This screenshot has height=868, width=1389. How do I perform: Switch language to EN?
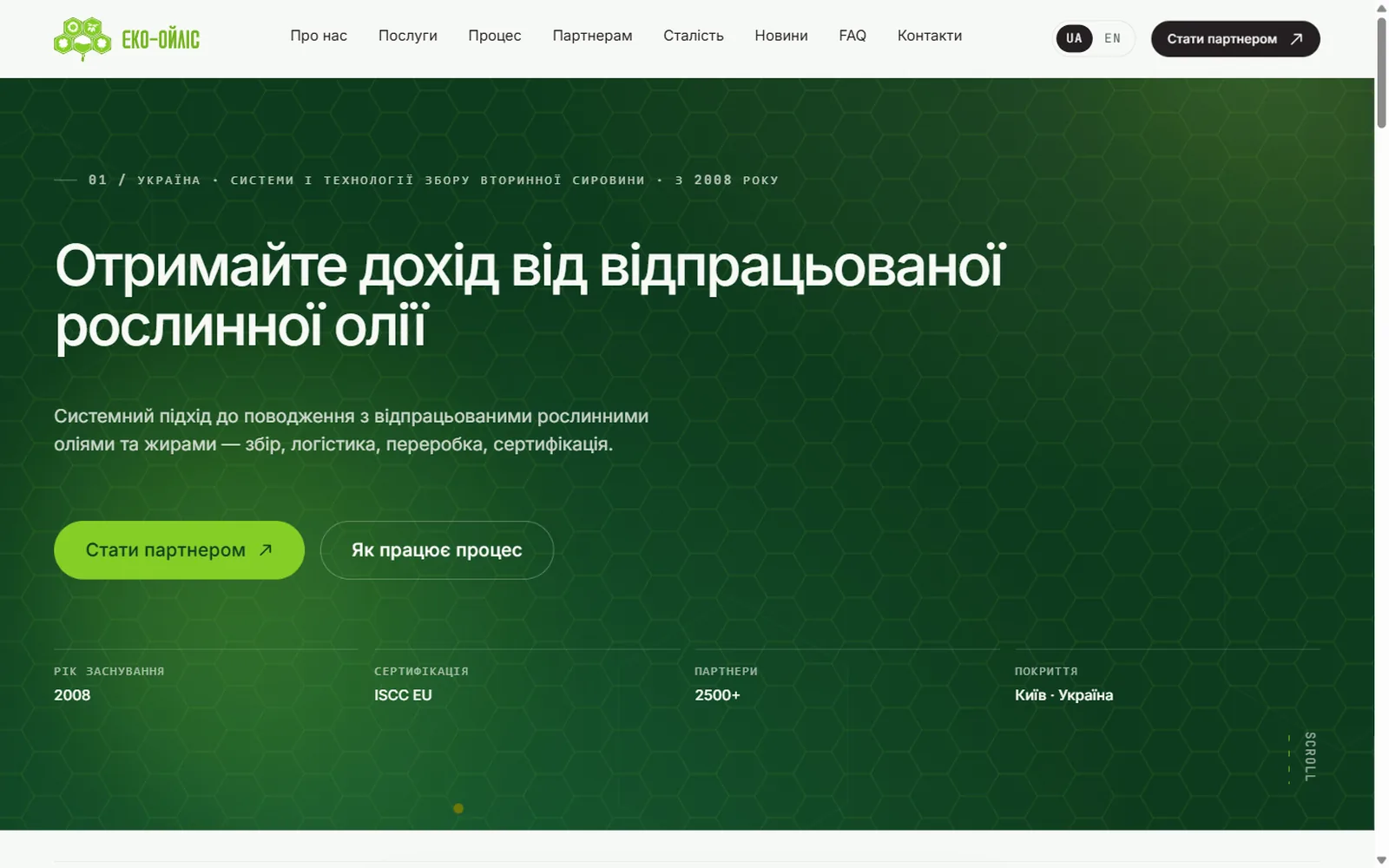[1113, 38]
